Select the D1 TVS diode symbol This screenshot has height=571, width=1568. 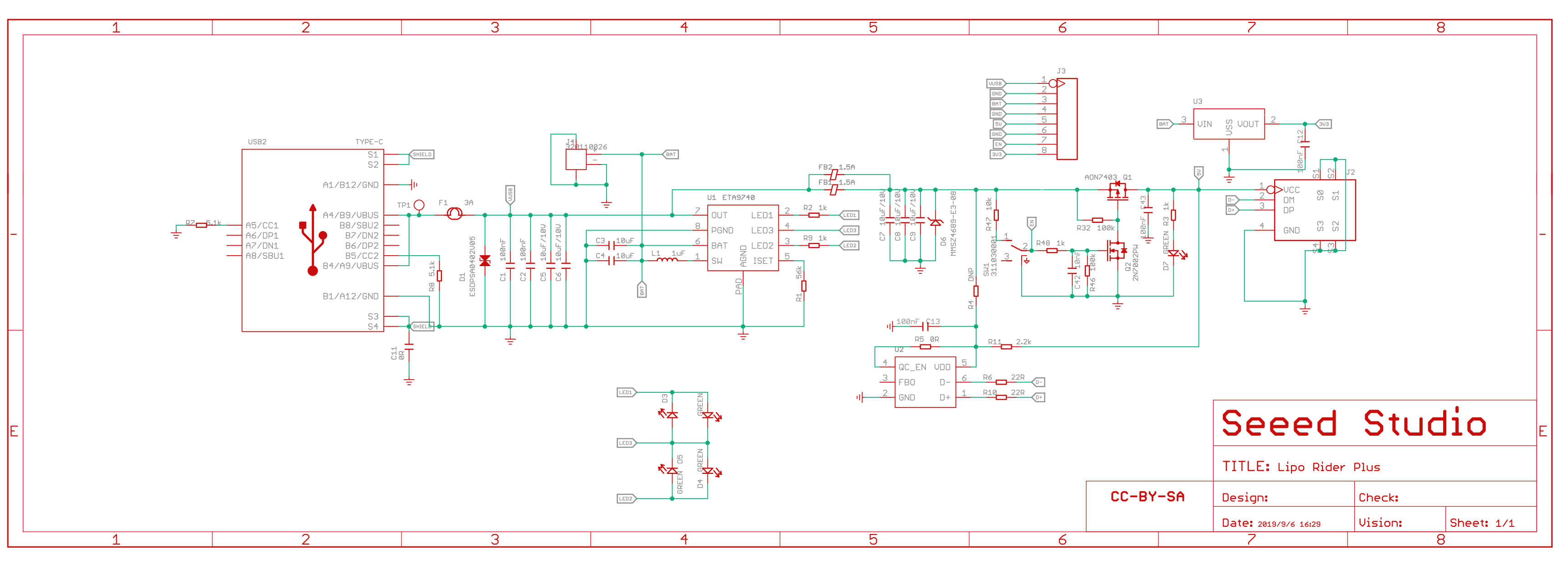(x=484, y=261)
